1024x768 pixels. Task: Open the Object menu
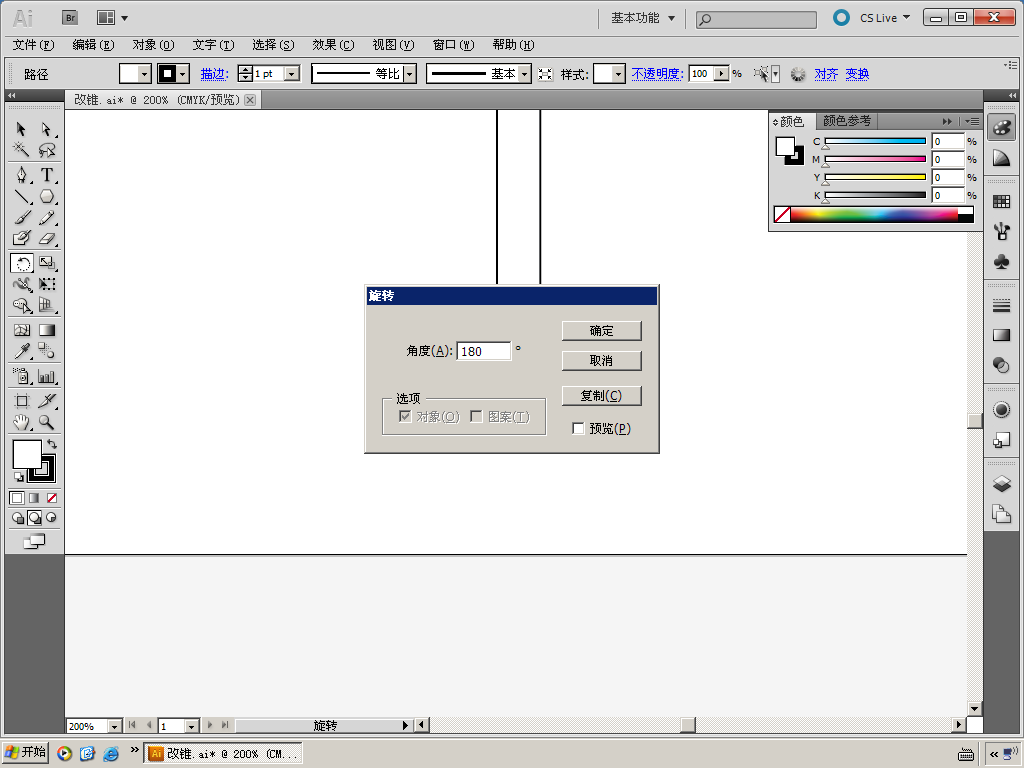pos(153,45)
